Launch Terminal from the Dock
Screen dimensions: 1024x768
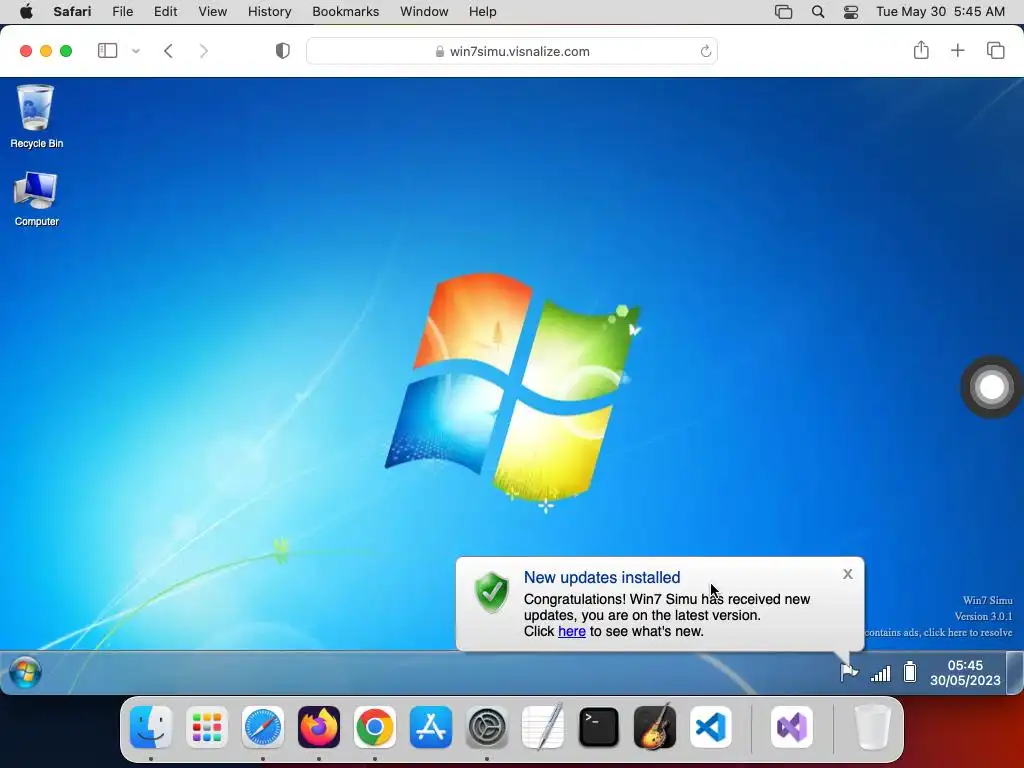coord(599,727)
